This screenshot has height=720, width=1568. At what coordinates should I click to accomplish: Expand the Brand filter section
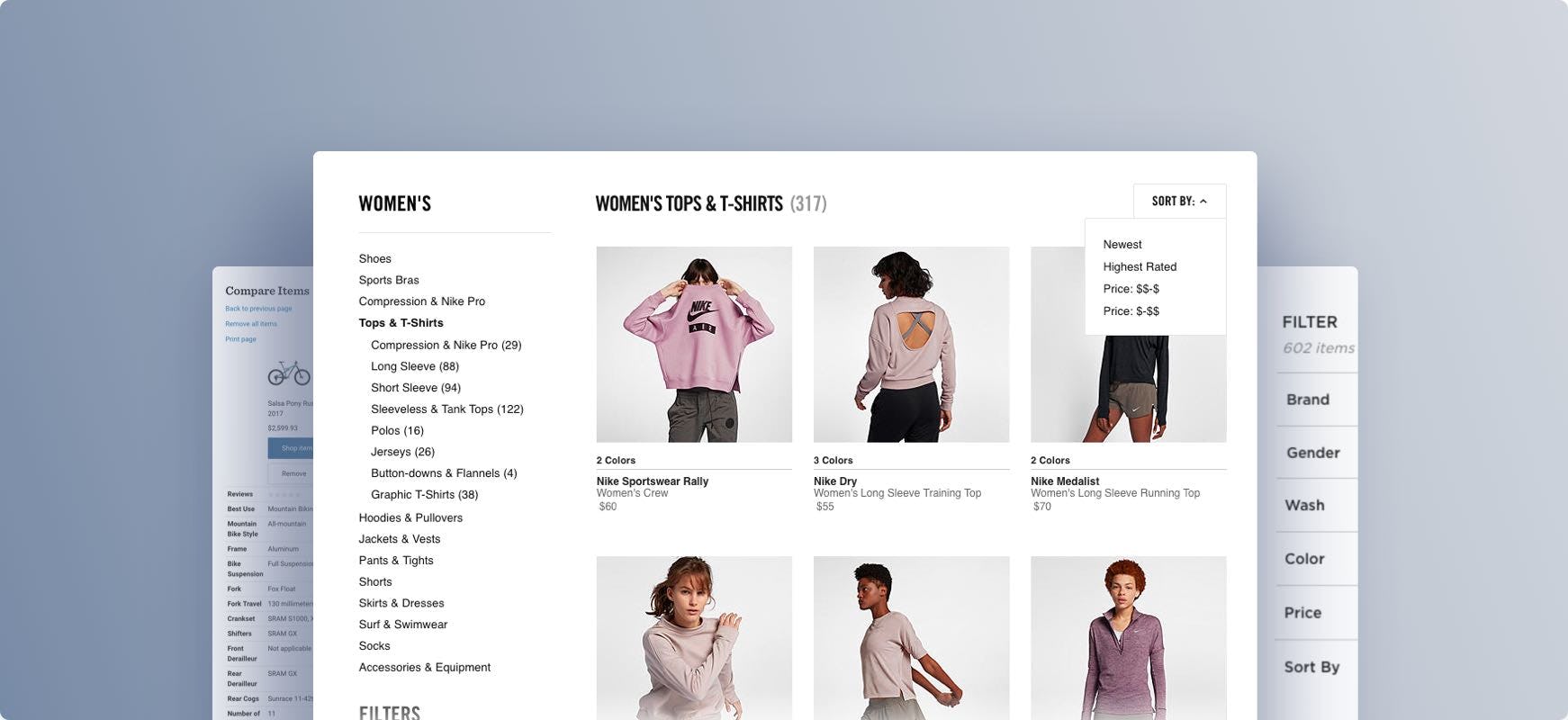(x=1307, y=400)
